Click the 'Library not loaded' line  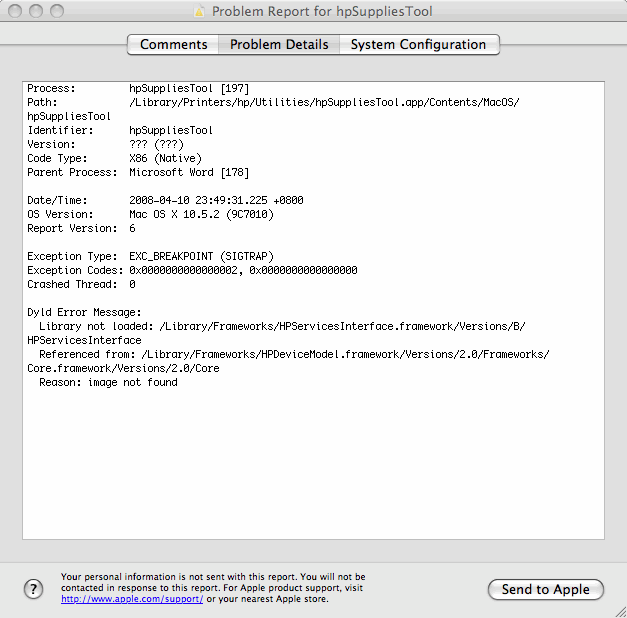click(282, 326)
